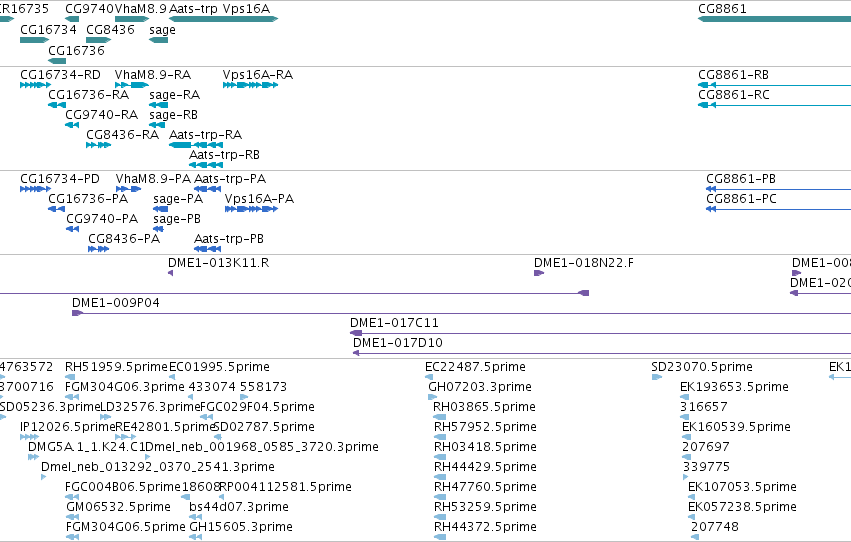
Task: Click the SD23070.5prime EST label
Action: [702, 367]
